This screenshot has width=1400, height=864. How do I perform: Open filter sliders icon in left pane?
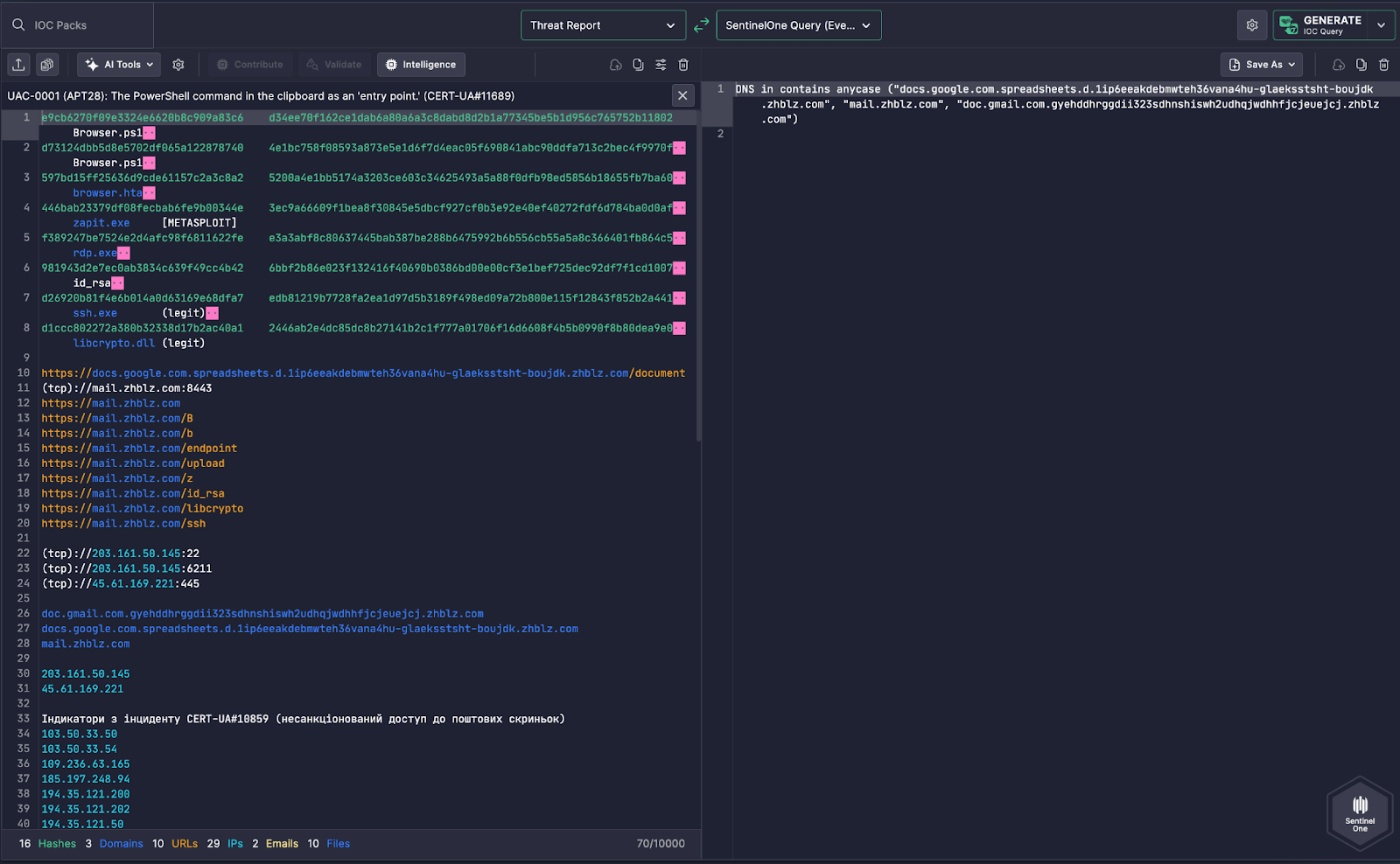tap(661, 65)
